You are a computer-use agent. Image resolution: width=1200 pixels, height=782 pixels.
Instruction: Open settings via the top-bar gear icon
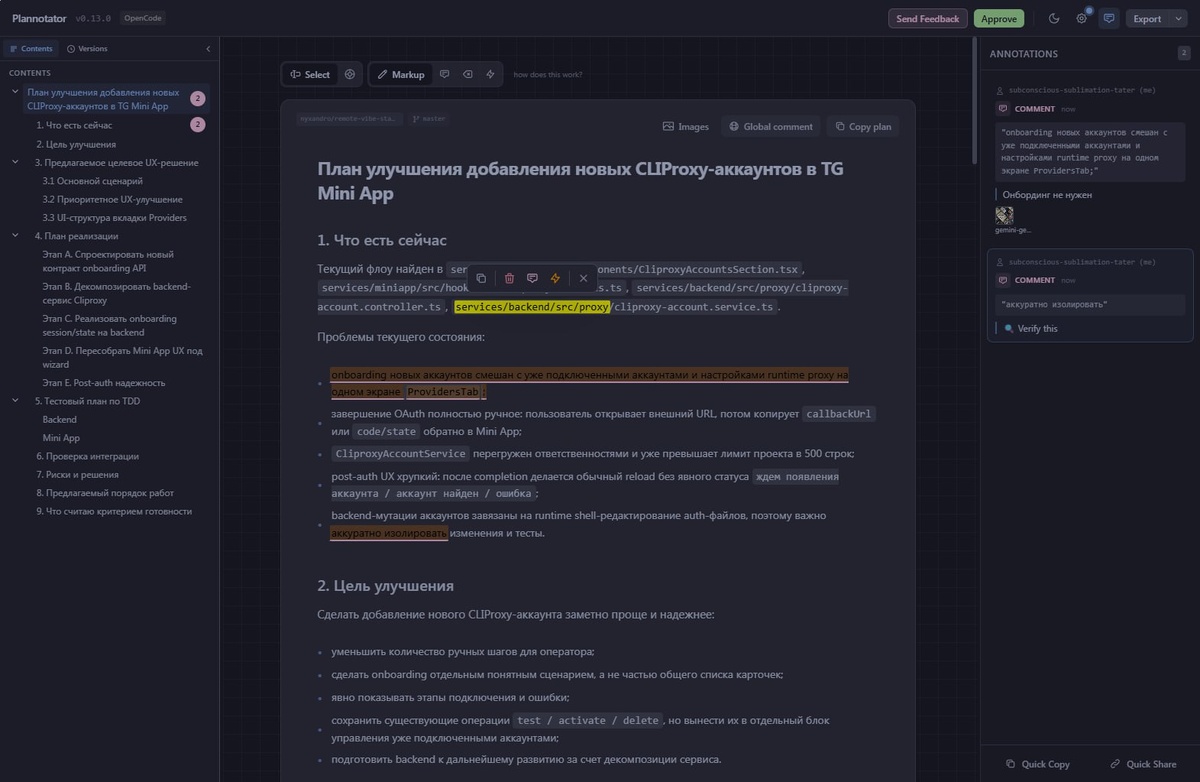point(1081,18)
